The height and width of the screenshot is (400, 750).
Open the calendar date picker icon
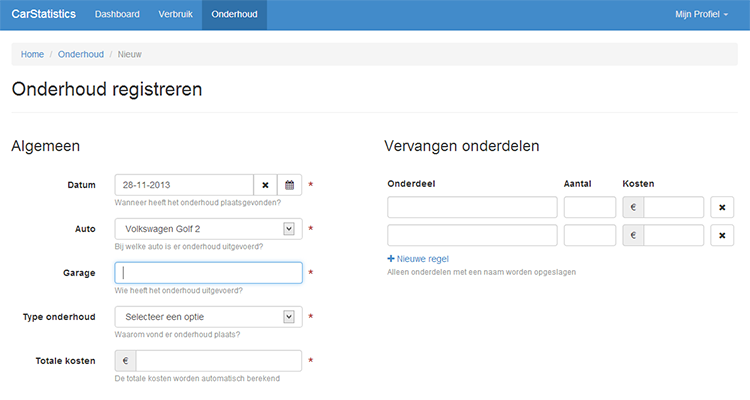(x=289, y=185)
